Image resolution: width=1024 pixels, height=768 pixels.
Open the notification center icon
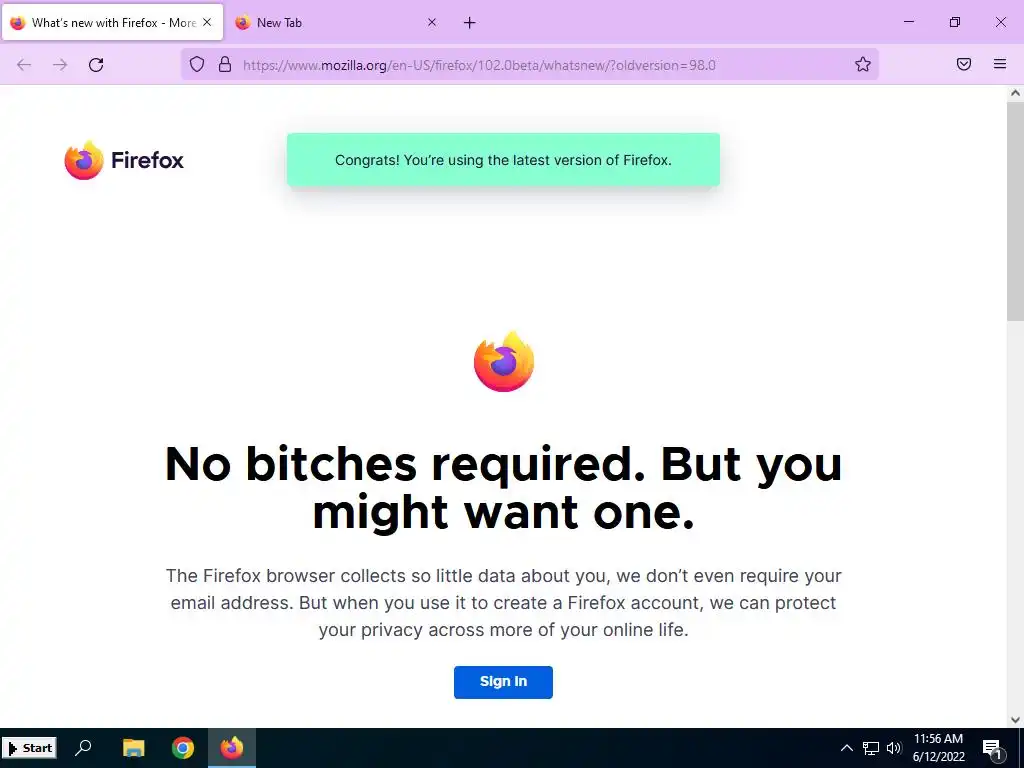click(993, 749)
